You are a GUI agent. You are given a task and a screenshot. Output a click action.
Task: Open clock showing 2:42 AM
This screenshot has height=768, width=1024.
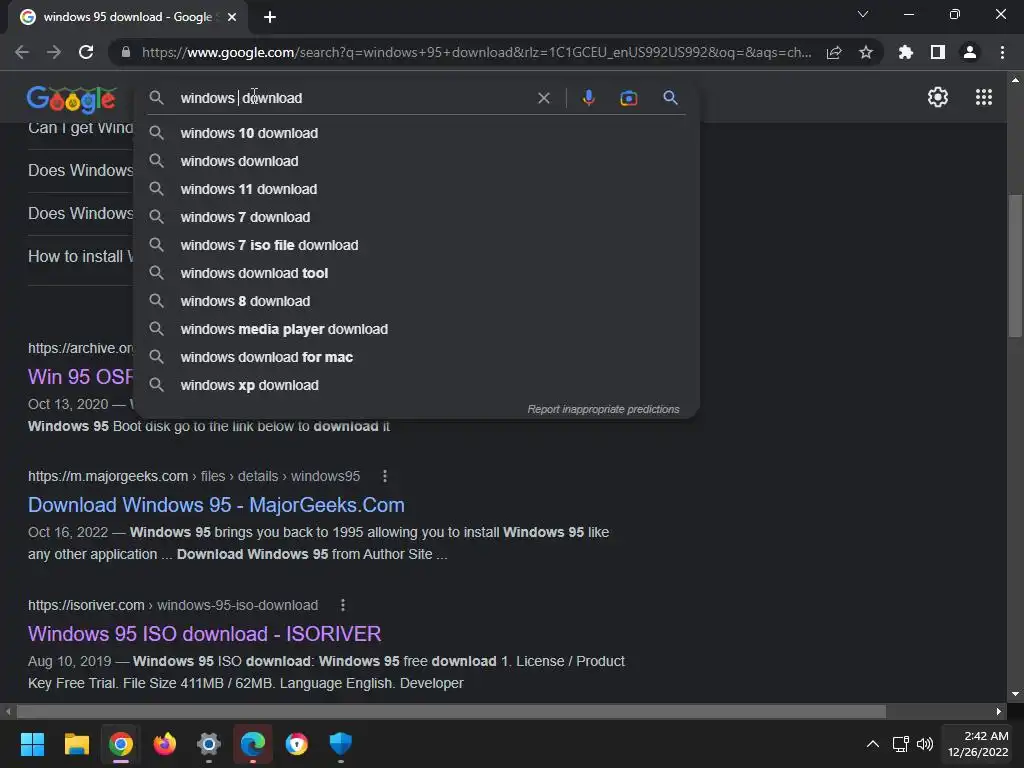978,744
